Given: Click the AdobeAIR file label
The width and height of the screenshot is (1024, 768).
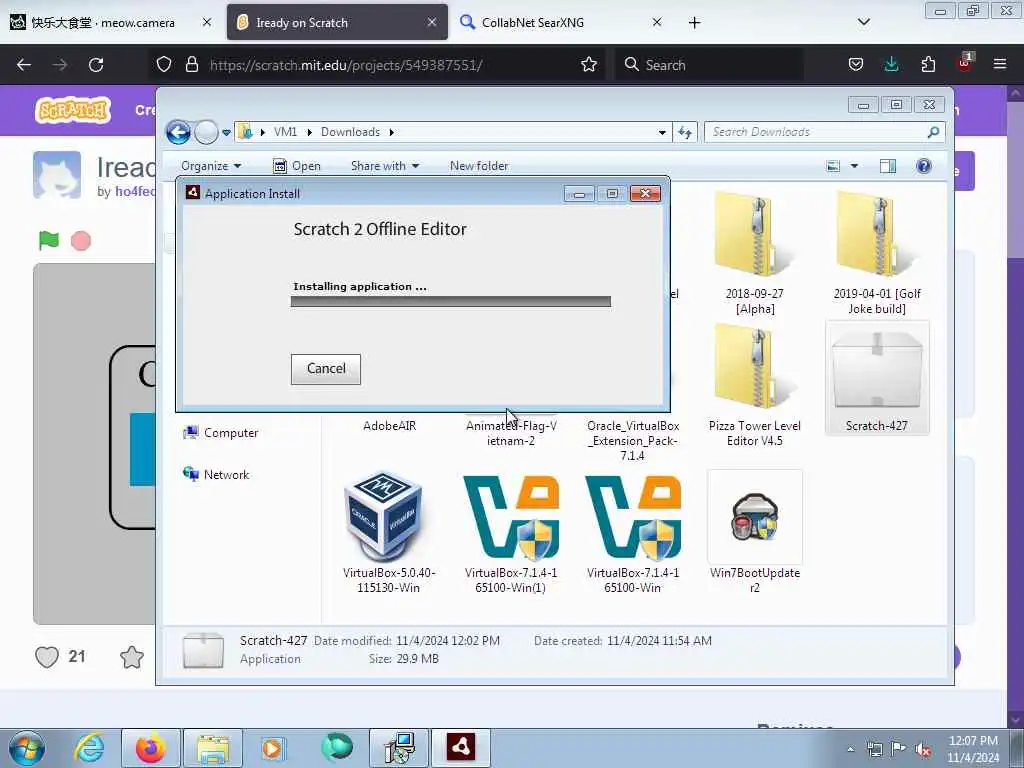Looking at the screenshot, I should coord(389,426).
